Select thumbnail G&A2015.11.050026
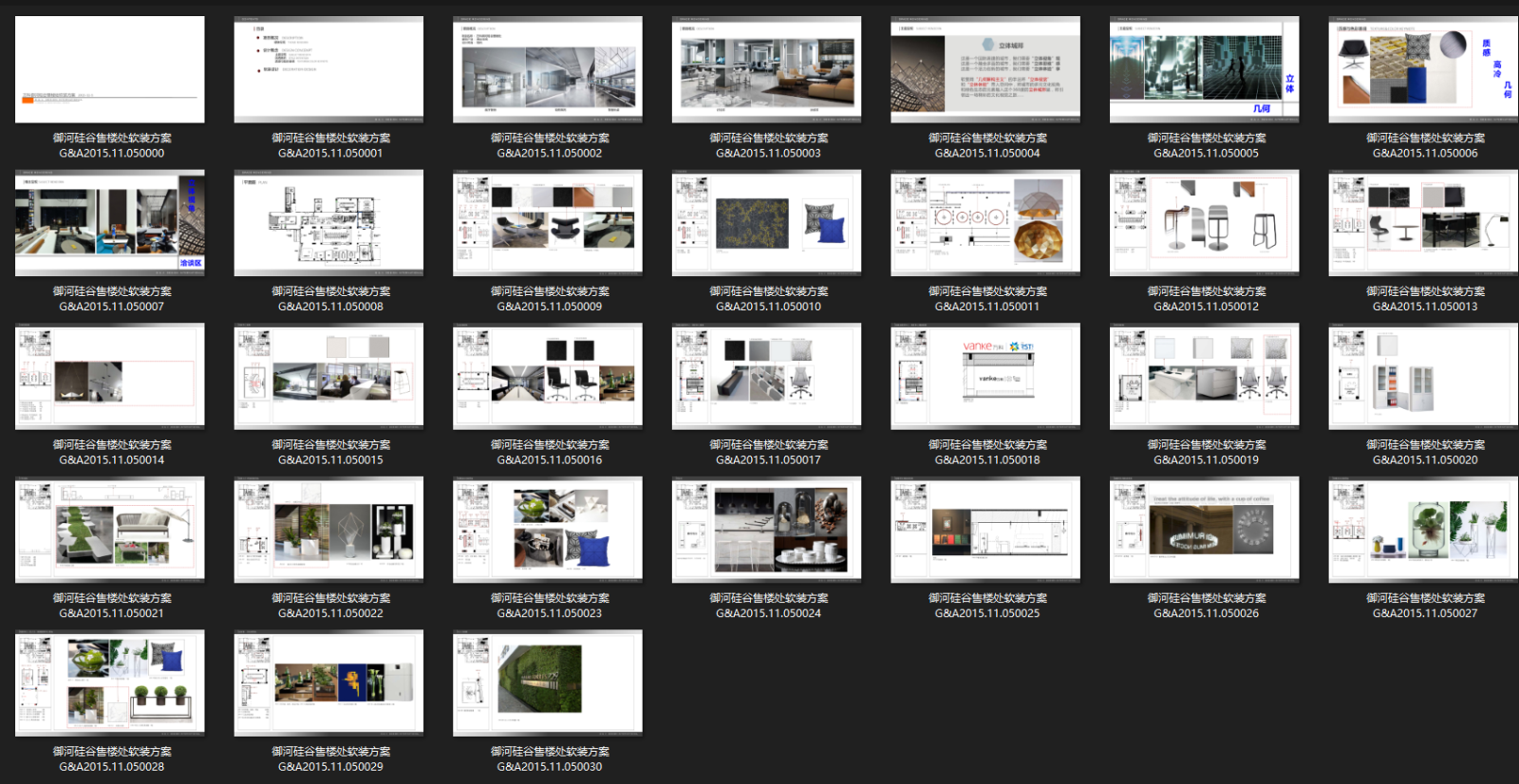The height and width of the screenshot is (784, 1519). pyautogui.click(x=1205, y=530)
